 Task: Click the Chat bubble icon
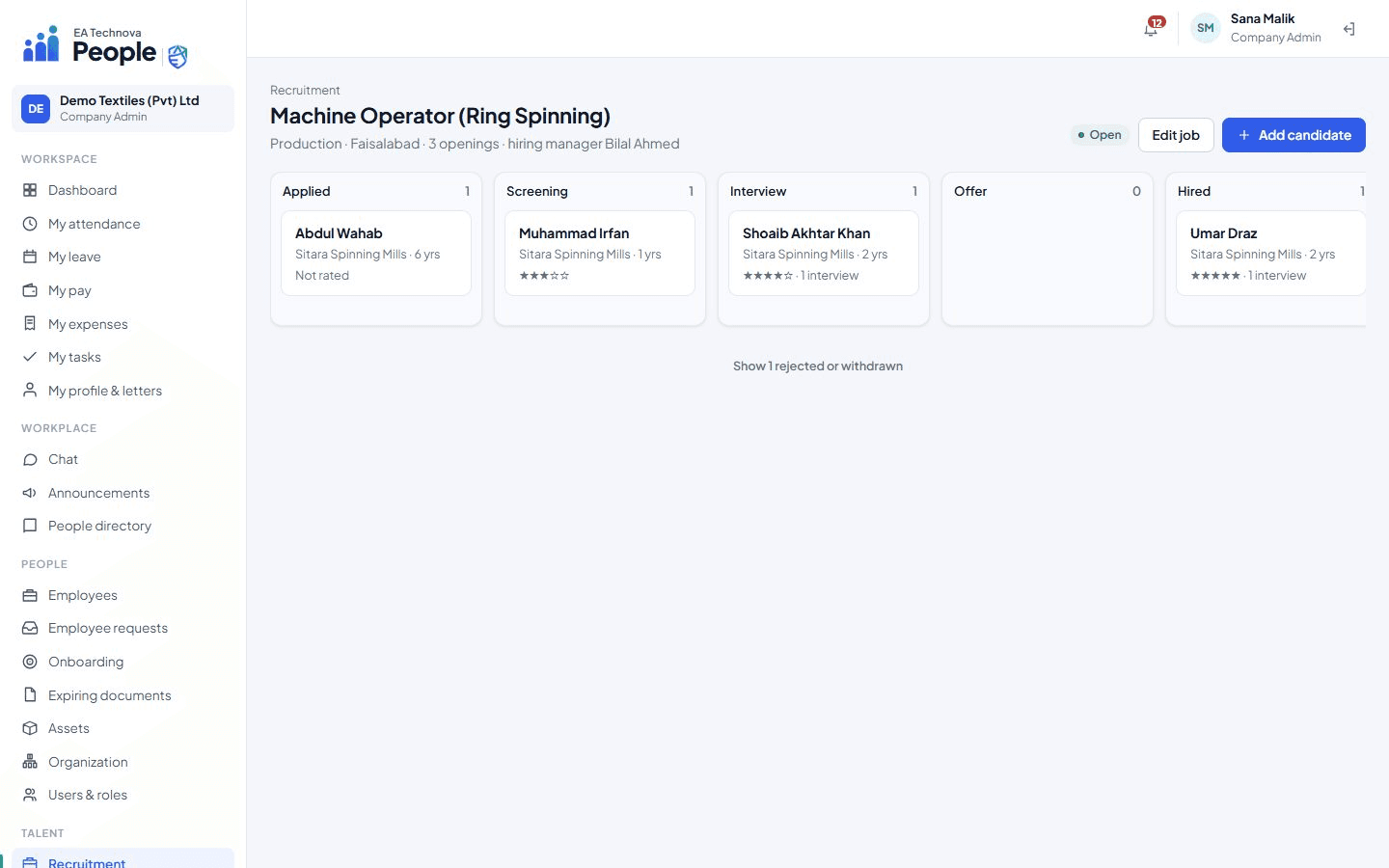pos(30,459)
